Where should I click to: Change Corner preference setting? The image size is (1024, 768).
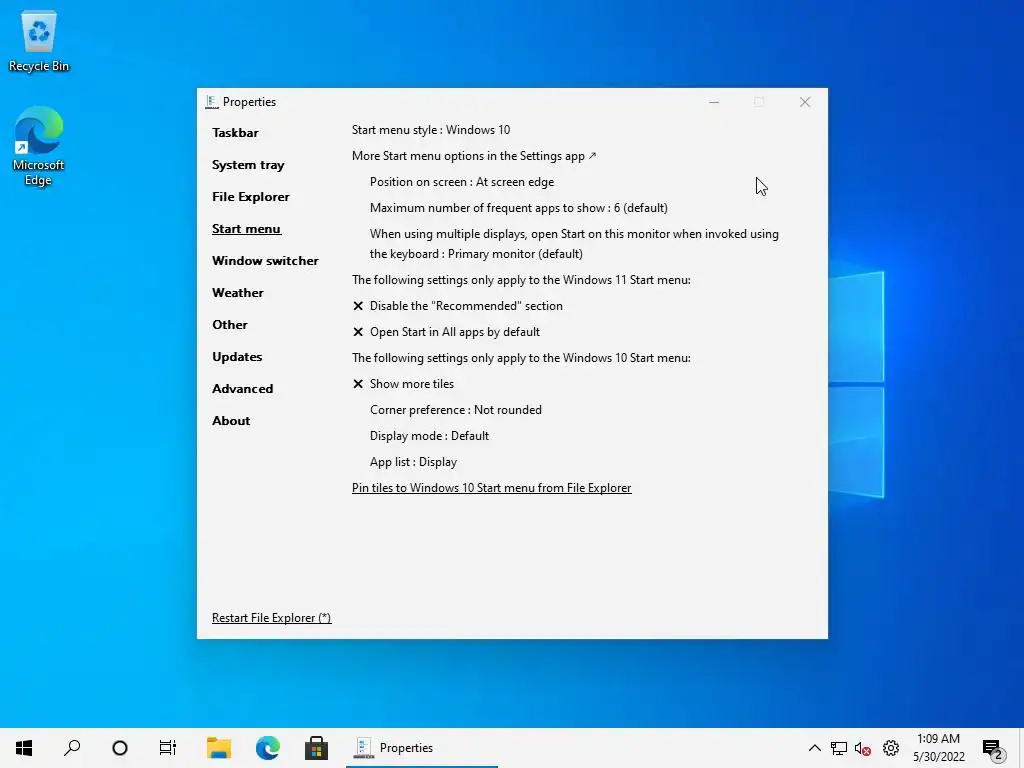click(456, 410)
